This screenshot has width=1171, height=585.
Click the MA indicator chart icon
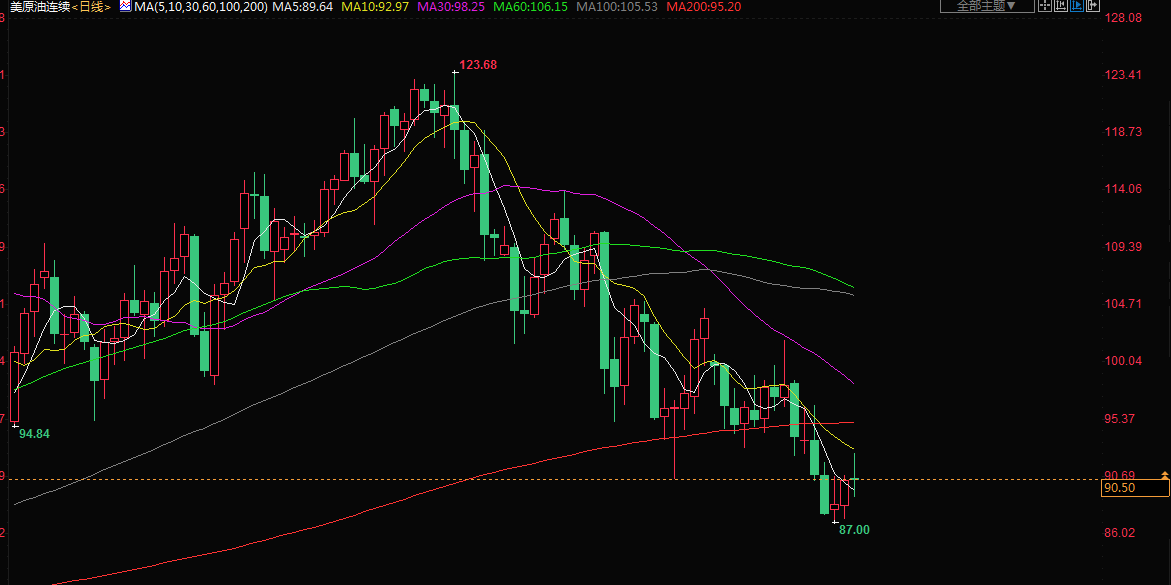124,6
